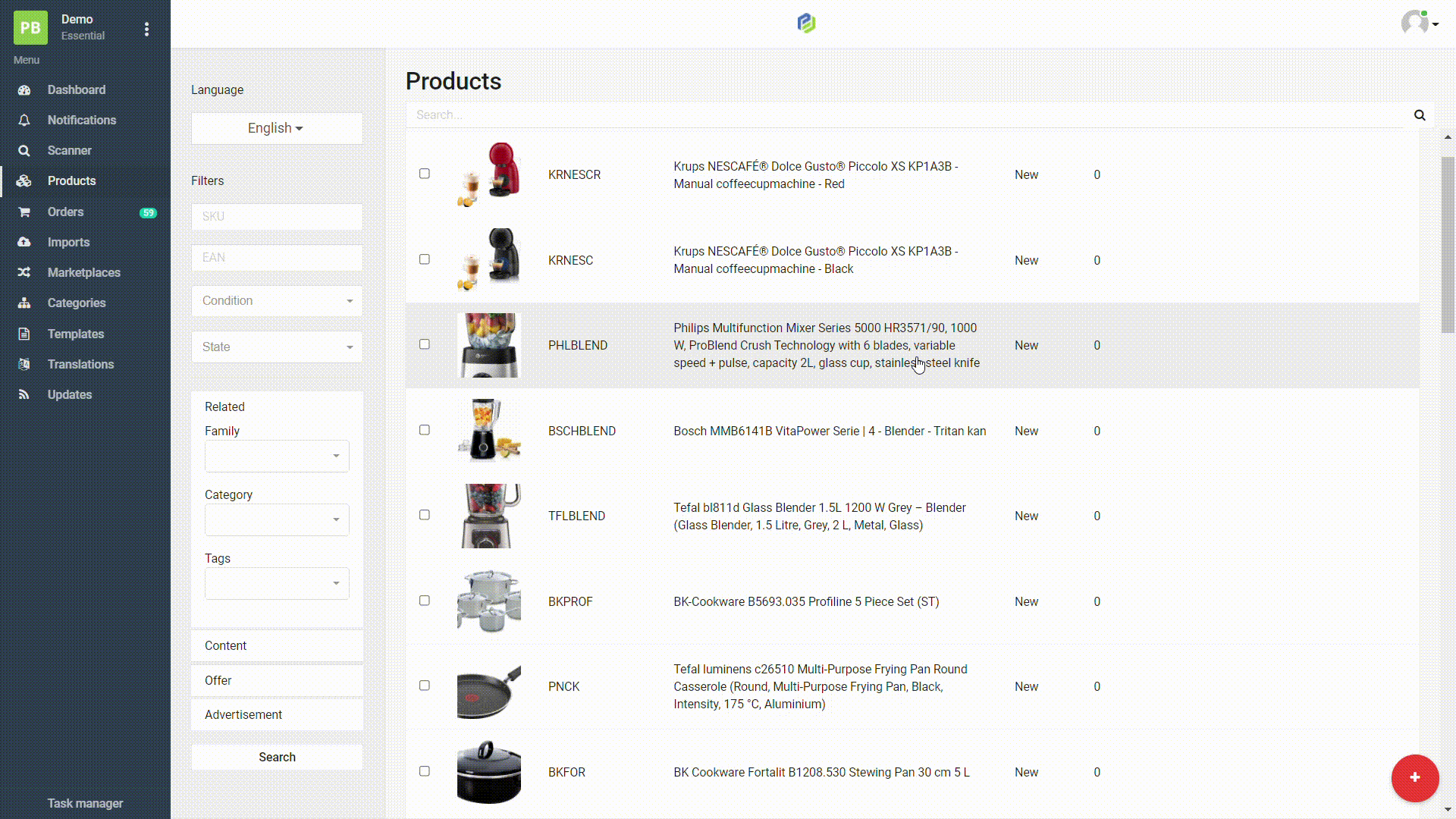This screenshot has width=1456, height=819.
Task: Click the Imports cloud upload icon
Action: (24, 243)
